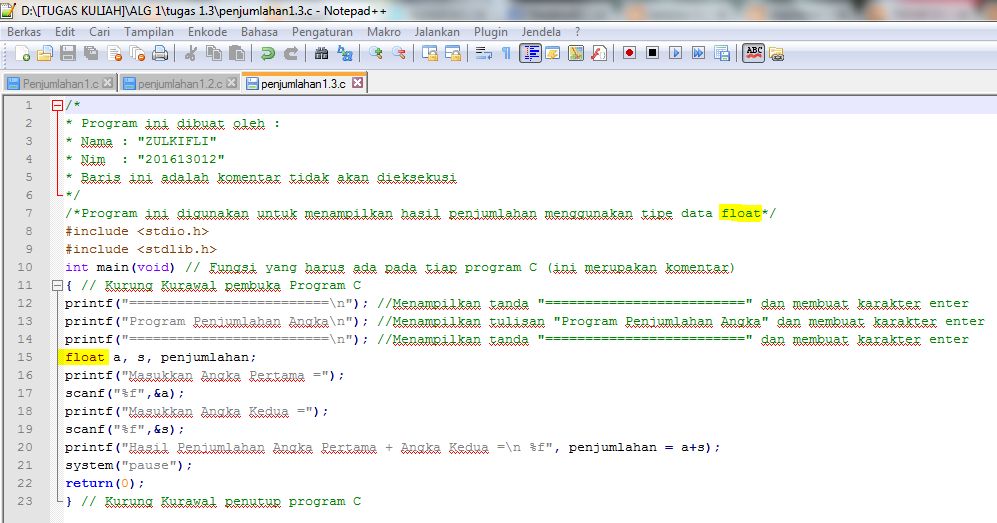Click the last toolbar icon after ABC
The width and height of the screenshot is (997, 523).
[776, 54]
